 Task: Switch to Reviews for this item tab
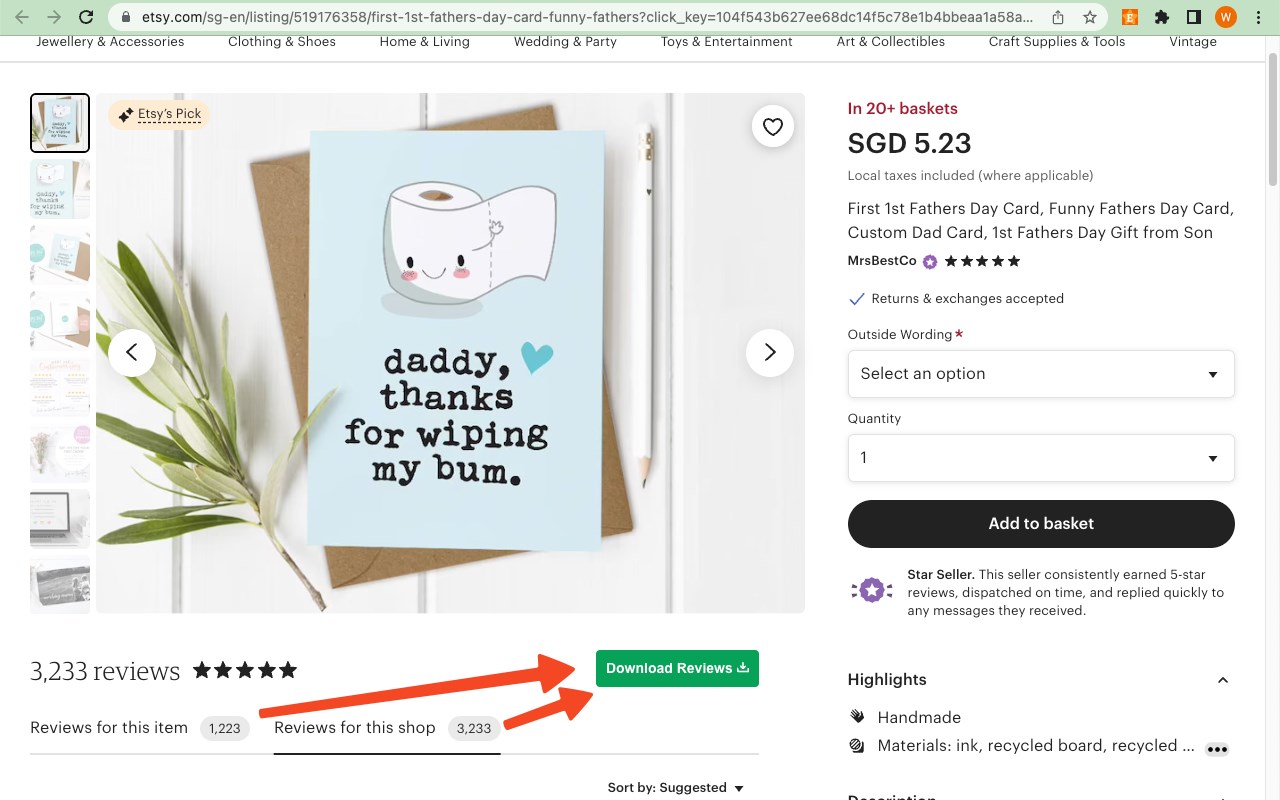coord(109,728)
